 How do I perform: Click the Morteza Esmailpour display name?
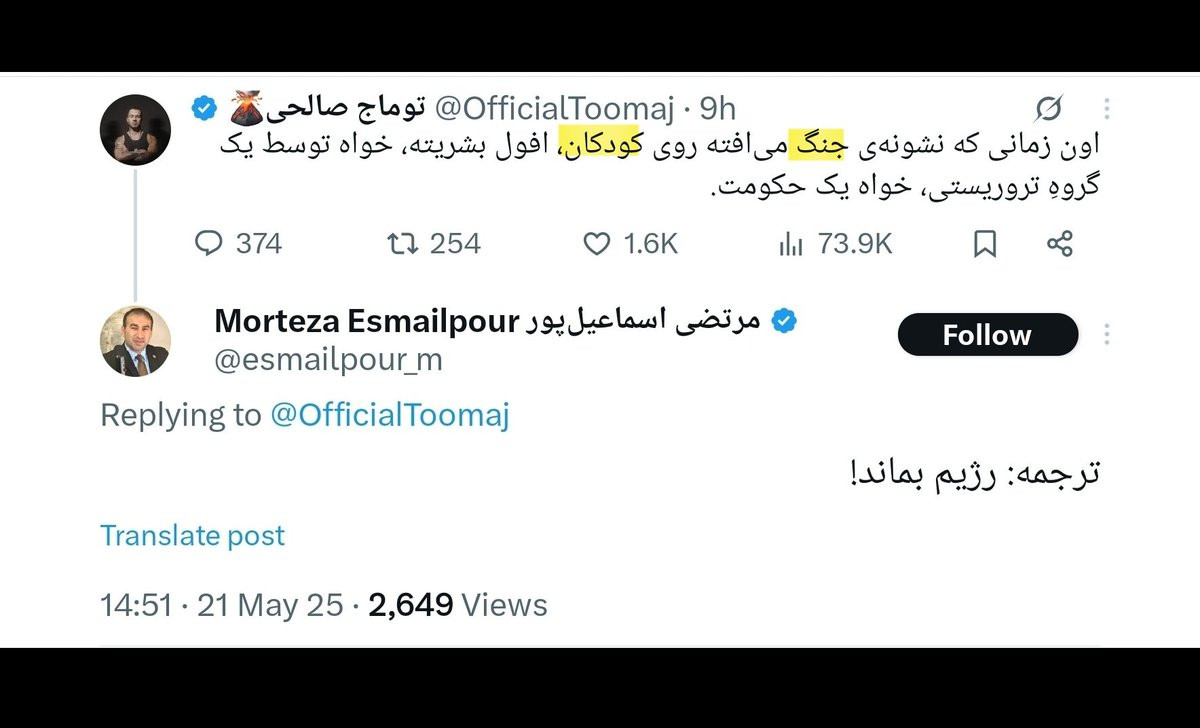(x=487, y=321)
